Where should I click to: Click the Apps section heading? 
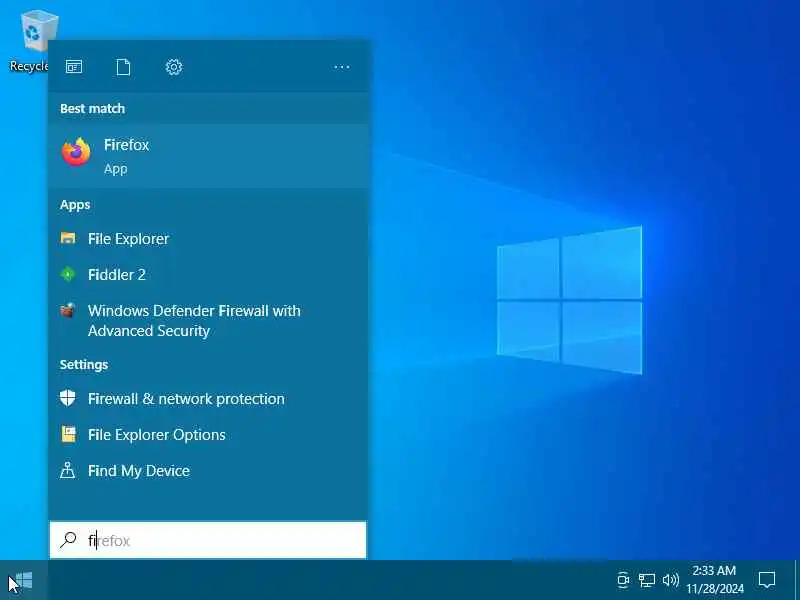(75, 205)
